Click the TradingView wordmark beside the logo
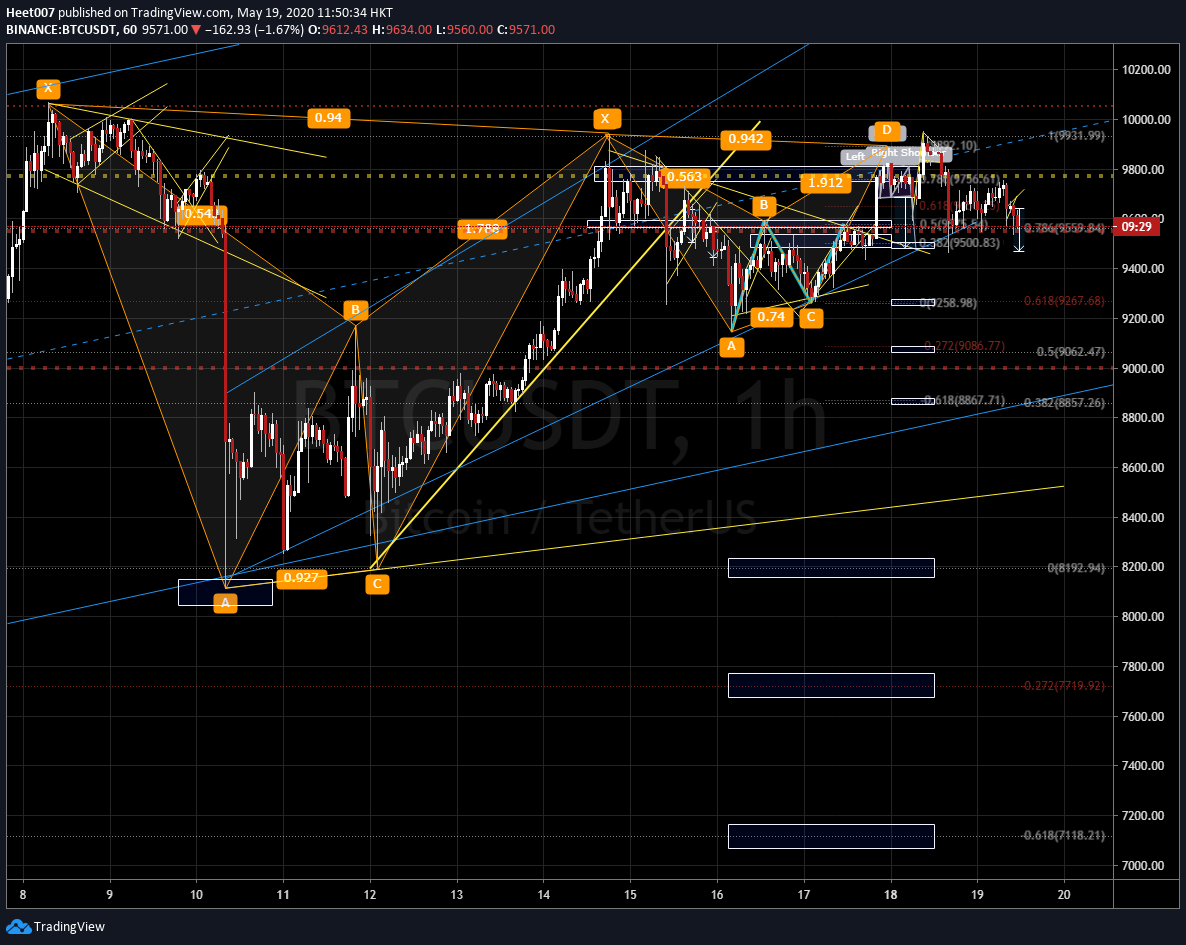Screen dimensions: 1186x945 (70, 927)
